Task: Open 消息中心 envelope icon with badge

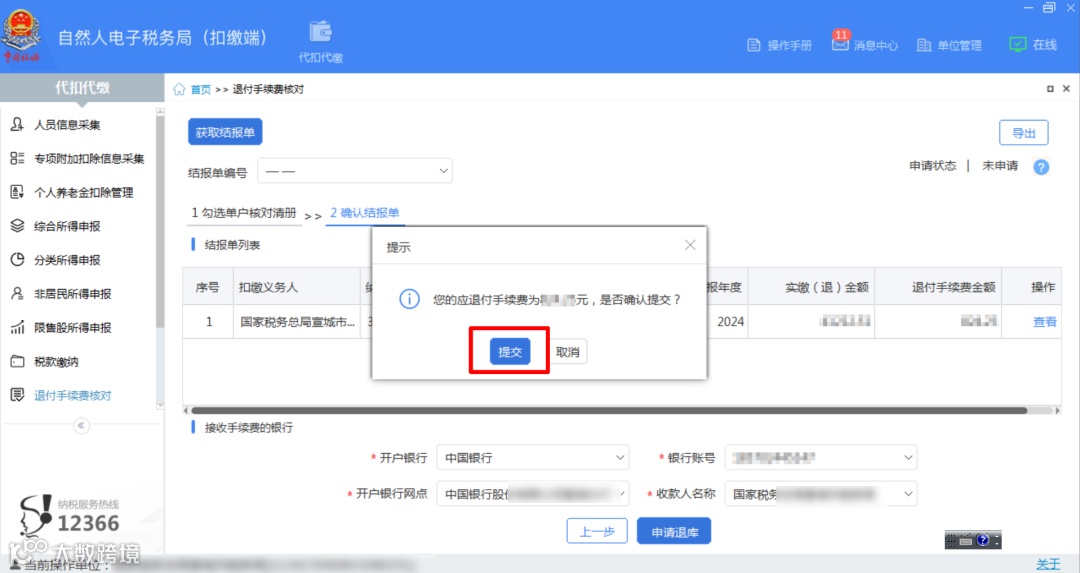Action: (x=840, y=44)
